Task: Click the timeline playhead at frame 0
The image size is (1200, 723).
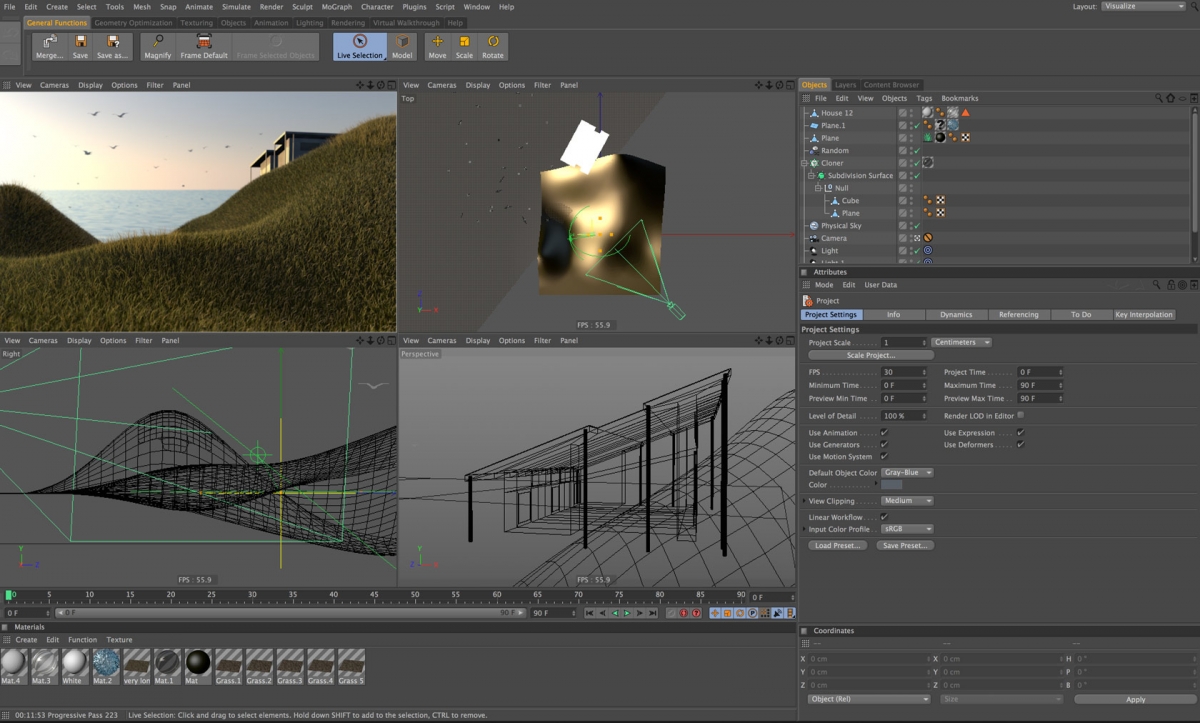Action: (10, 595)
